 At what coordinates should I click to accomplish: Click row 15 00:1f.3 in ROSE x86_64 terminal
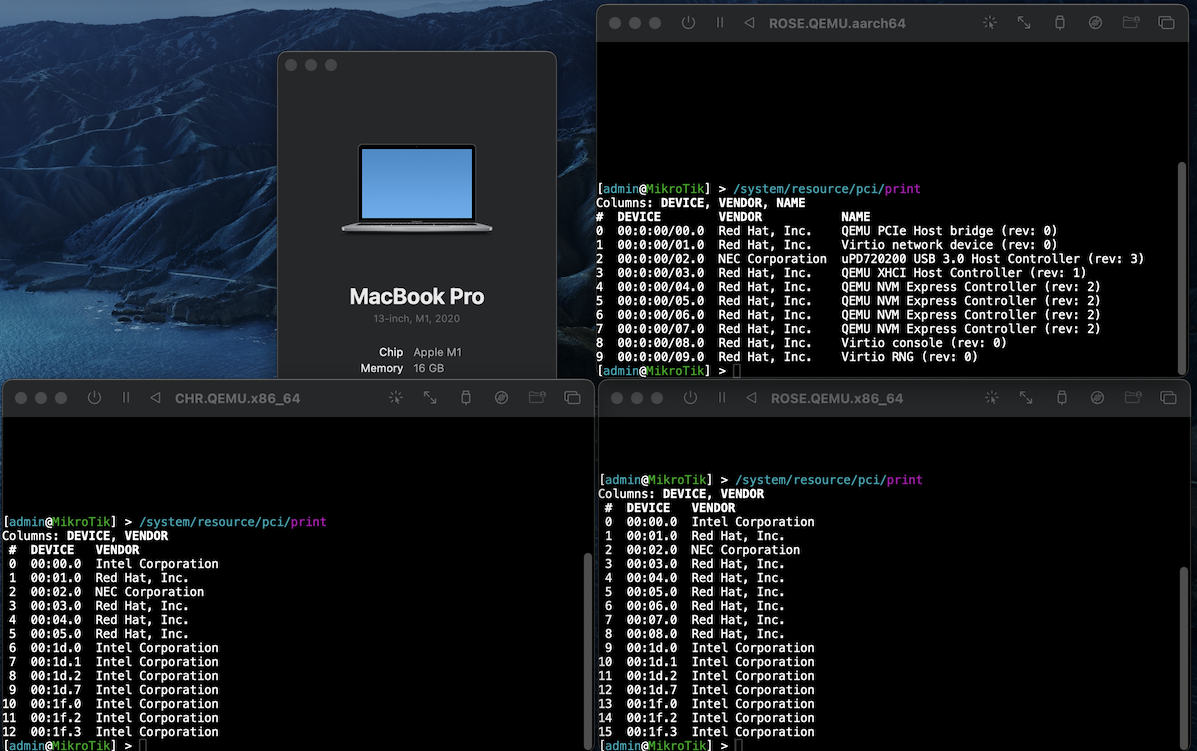pos(706,732)
